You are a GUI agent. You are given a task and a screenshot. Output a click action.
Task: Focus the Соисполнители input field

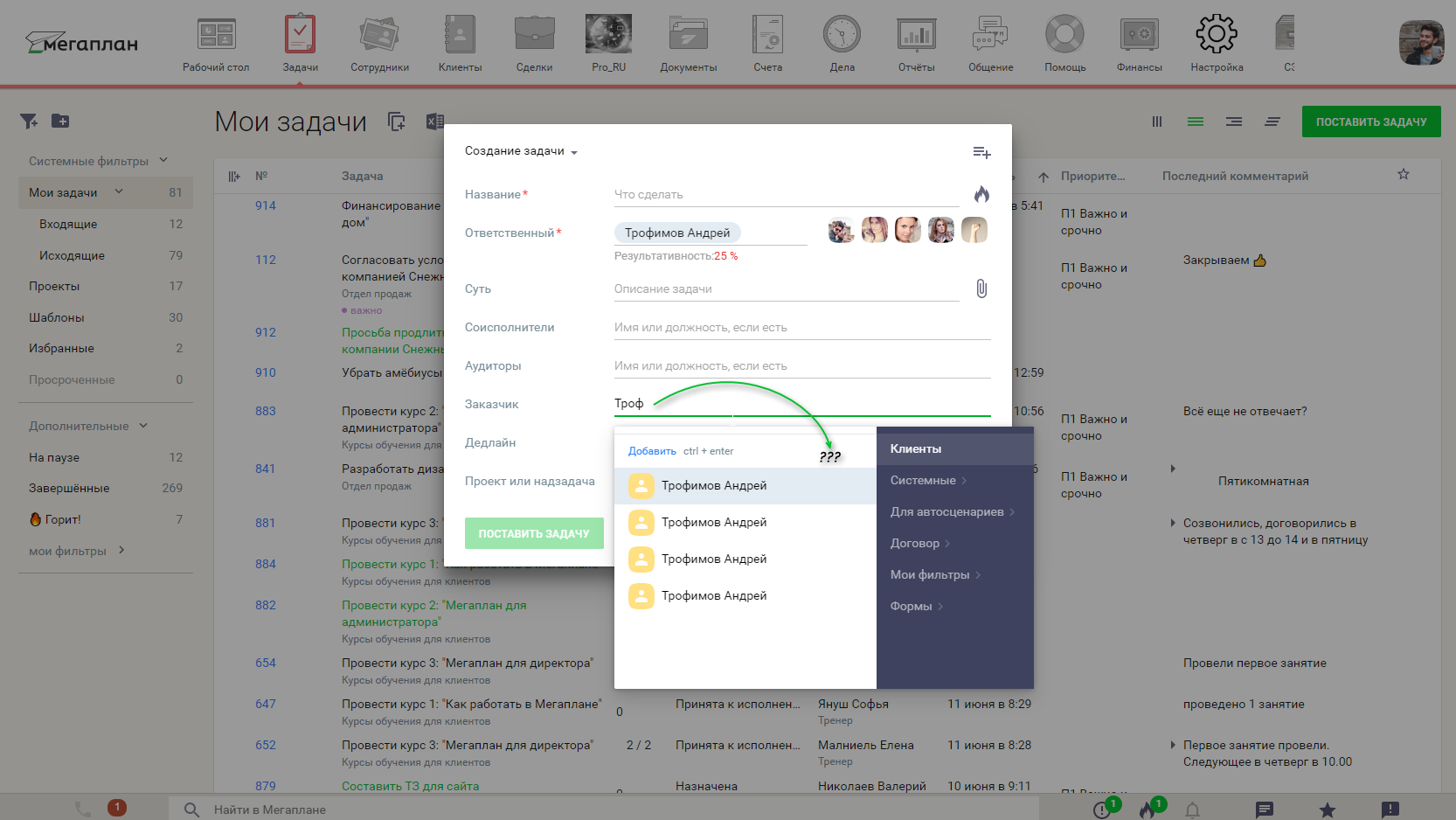tap(802, 327)
